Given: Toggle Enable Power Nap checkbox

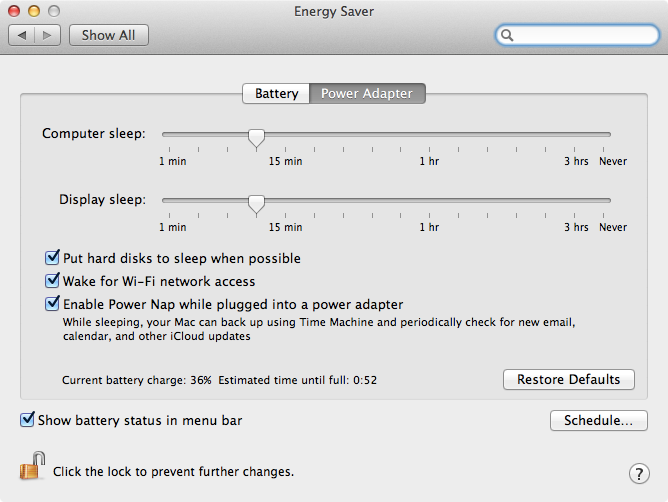Looking at the screenshot, I should [52, 303].
